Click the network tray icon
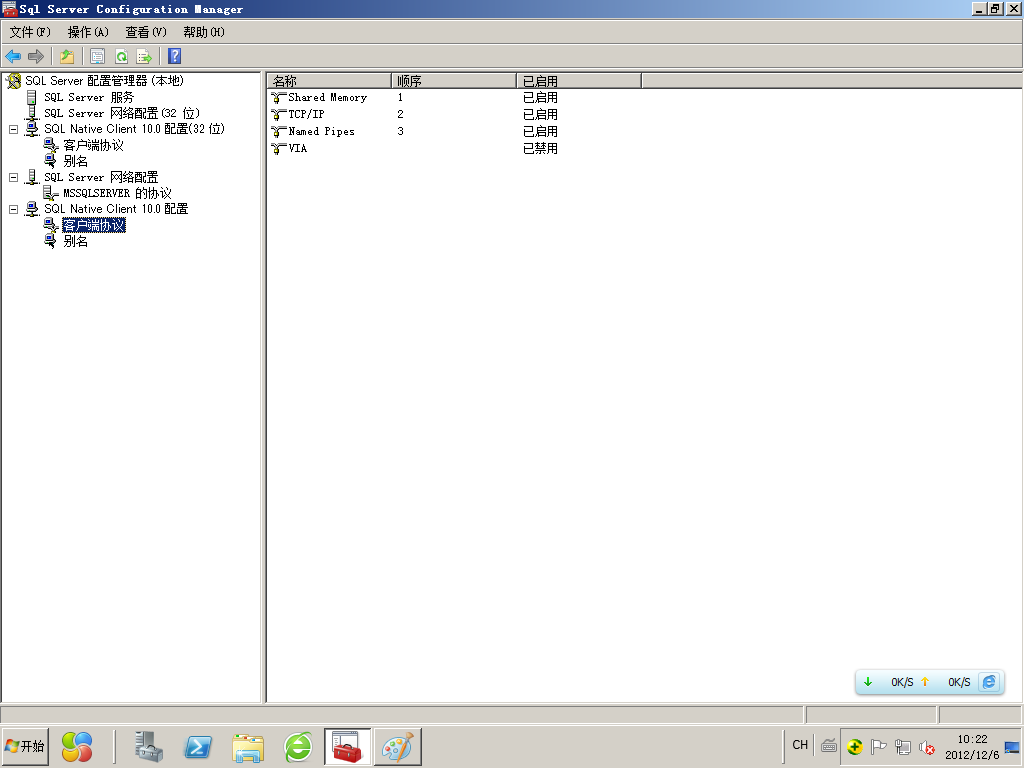1024x768 pixels. [x=903, y=746]
